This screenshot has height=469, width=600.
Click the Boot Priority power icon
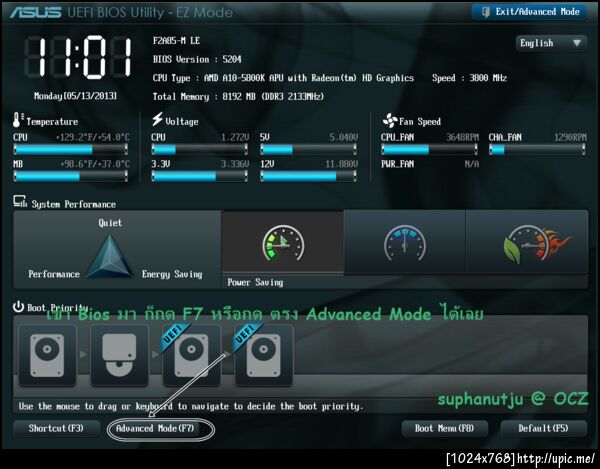click(x=18, y=306)
